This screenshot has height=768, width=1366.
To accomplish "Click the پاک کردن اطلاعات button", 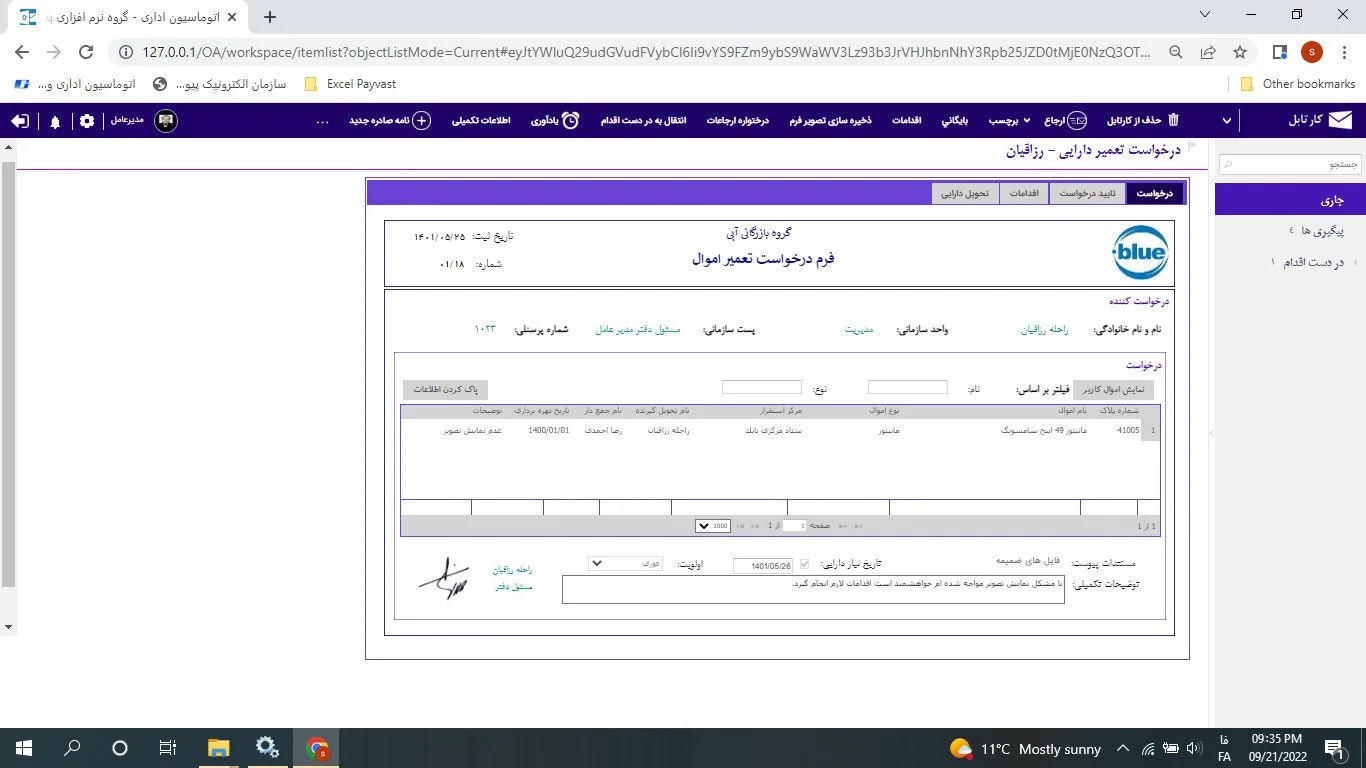I will (445, 390).
